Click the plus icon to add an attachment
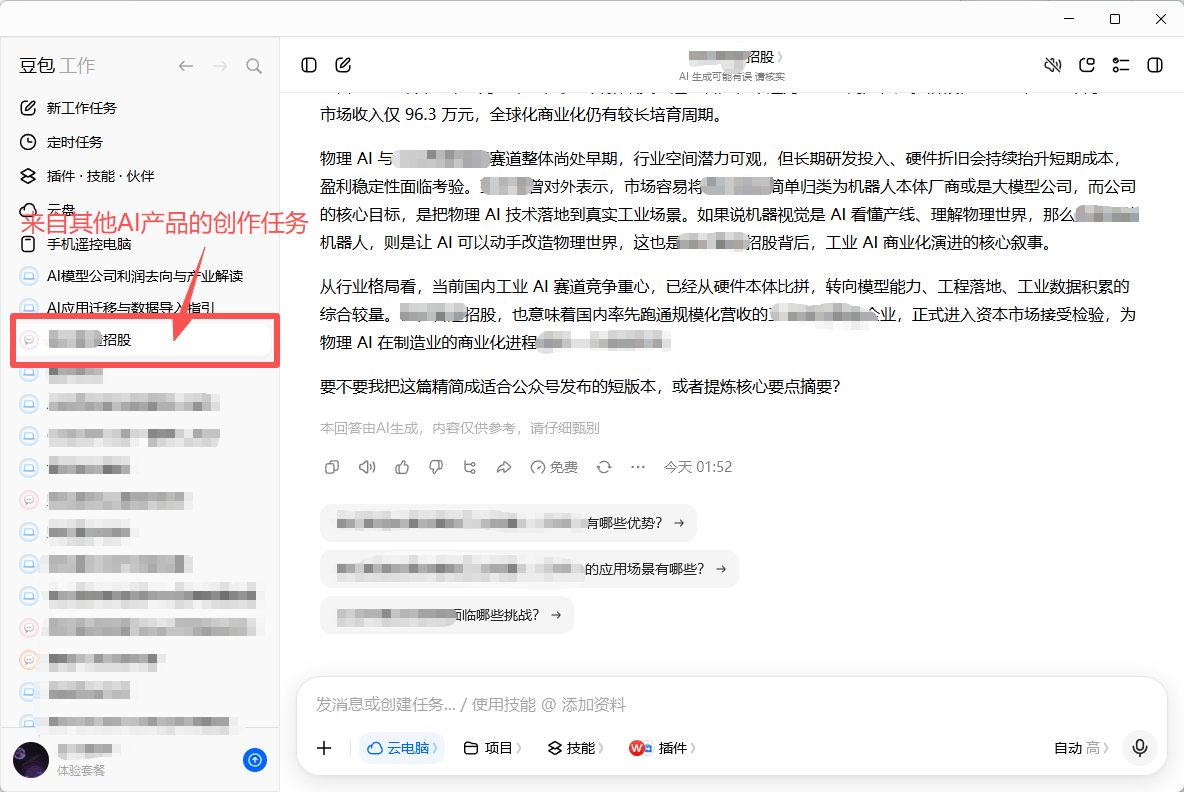 coord(324,747)
